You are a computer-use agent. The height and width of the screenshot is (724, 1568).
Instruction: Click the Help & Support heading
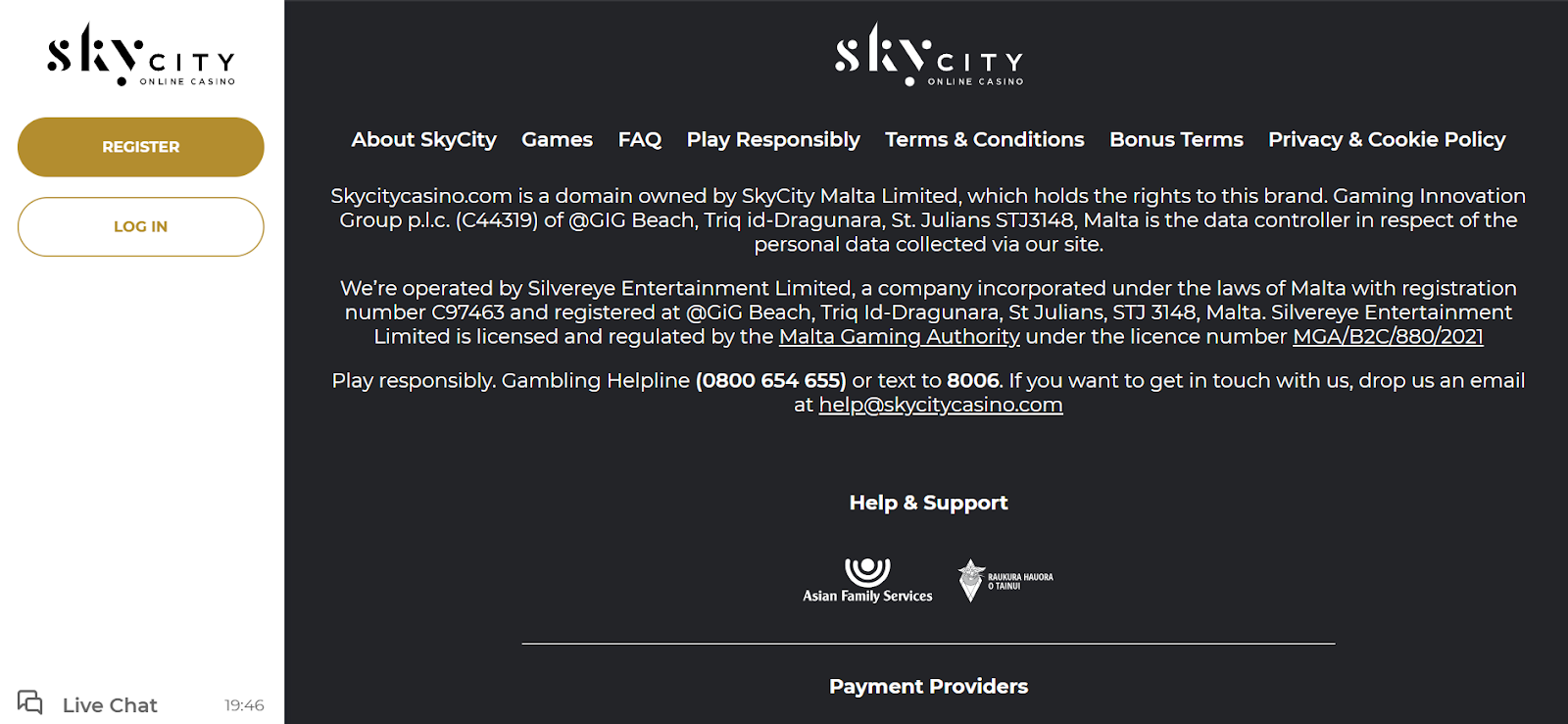(x=928, y=503)
